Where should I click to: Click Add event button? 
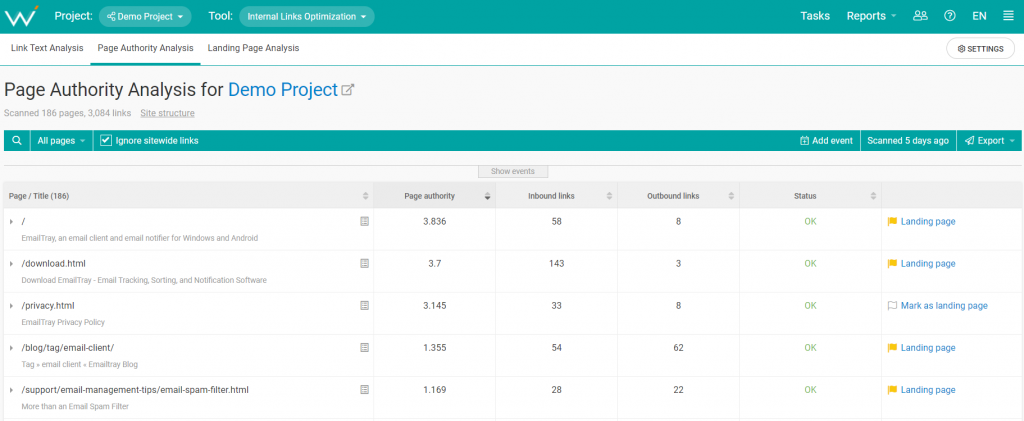click(826, 140)
